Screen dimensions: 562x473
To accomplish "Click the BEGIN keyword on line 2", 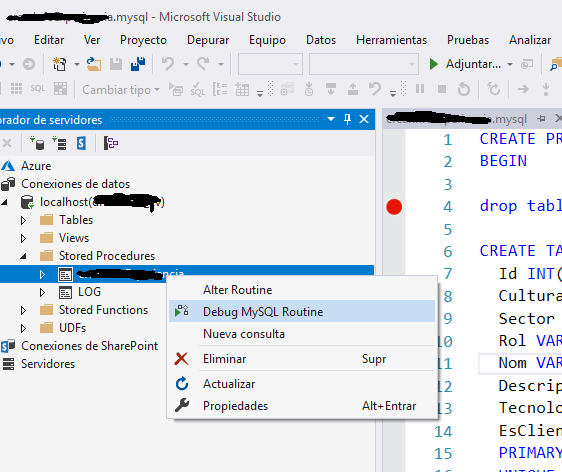I will tap(503, 161).
